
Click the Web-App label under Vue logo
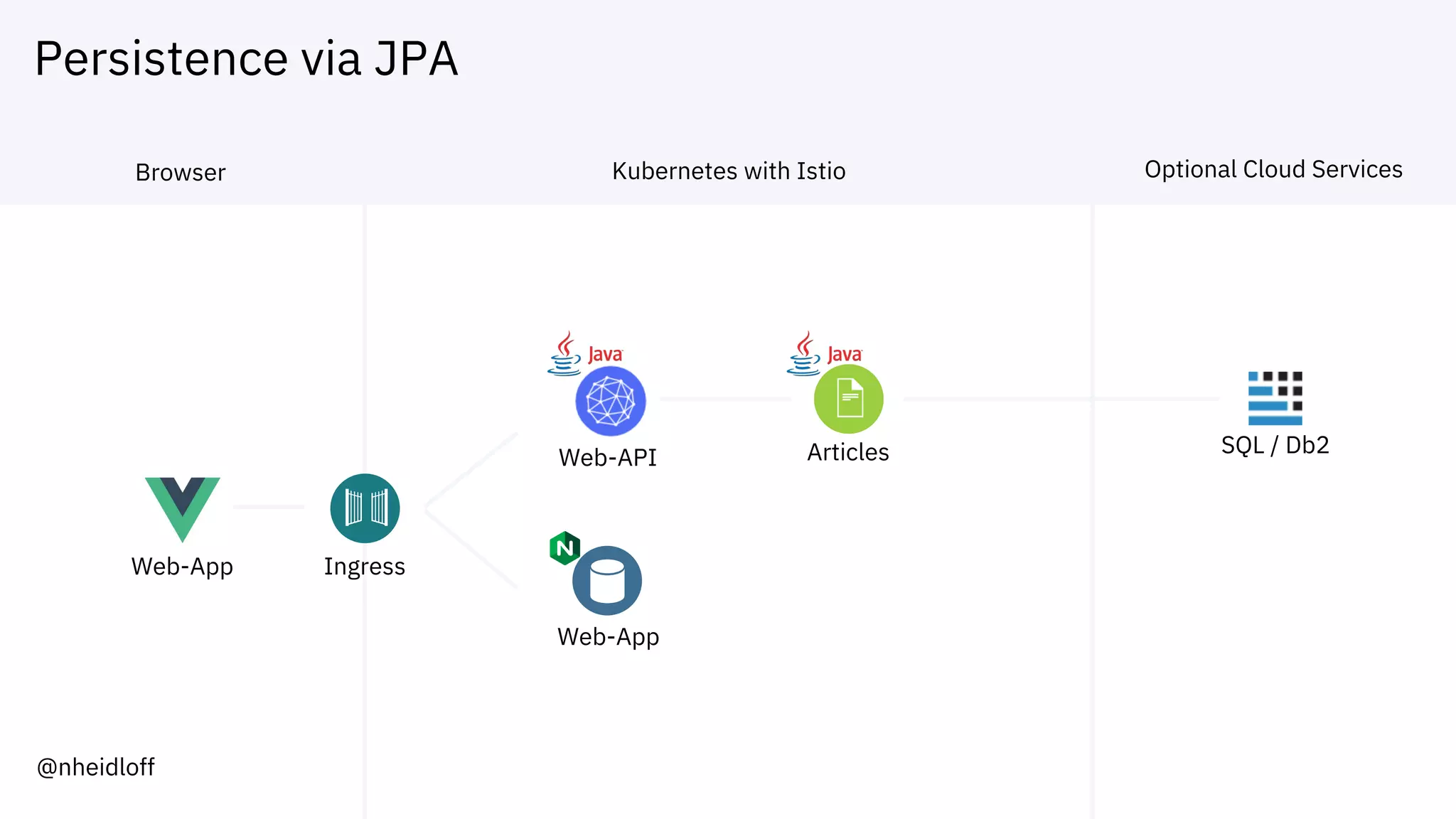pyautogui.click(x=182, y=567)
